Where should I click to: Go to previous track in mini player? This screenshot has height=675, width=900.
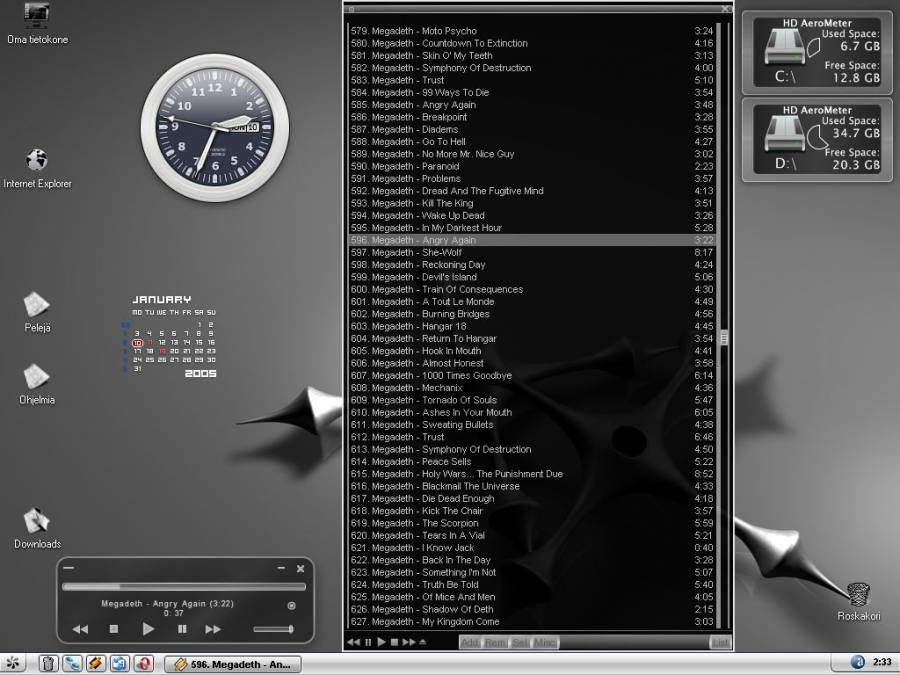point(81,629)
